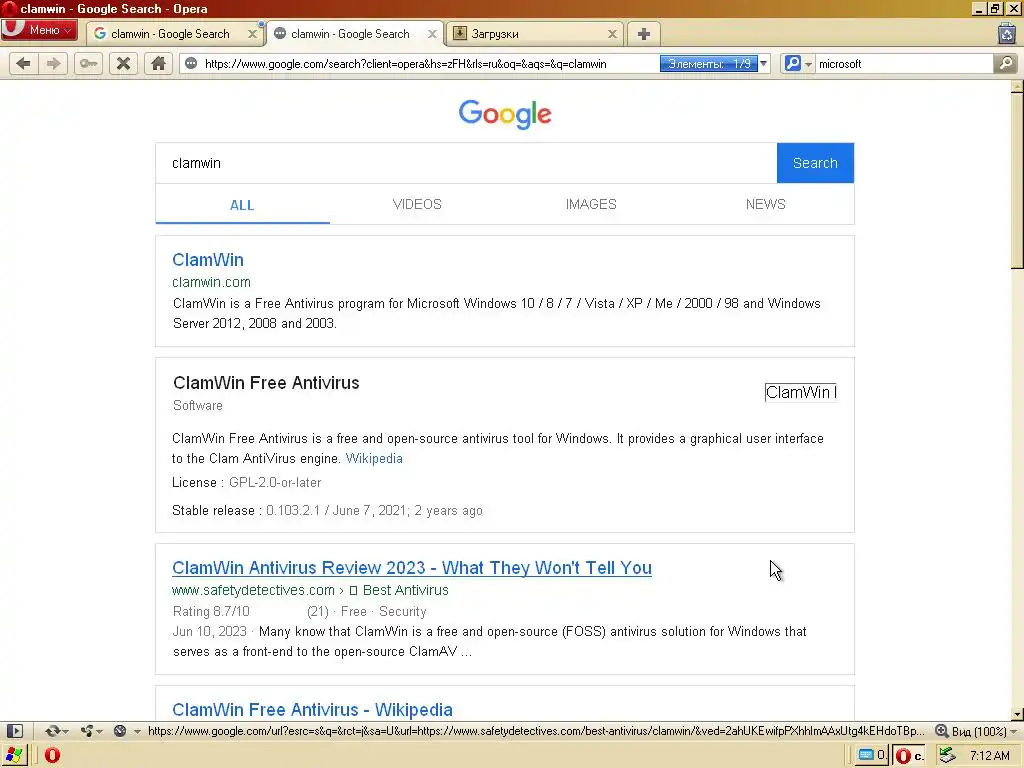The height and width of the screenshot is (768, 1024).
Task: Toggle the panels sidebar button in status bar
Action: 14,731
